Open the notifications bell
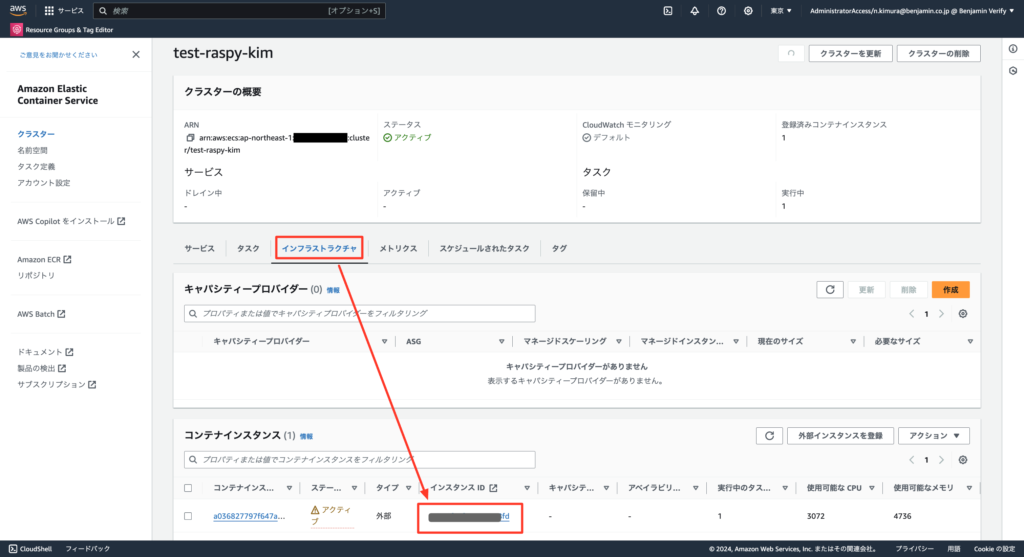This screenshot has height=557, width=1024. tap(694, 10)
